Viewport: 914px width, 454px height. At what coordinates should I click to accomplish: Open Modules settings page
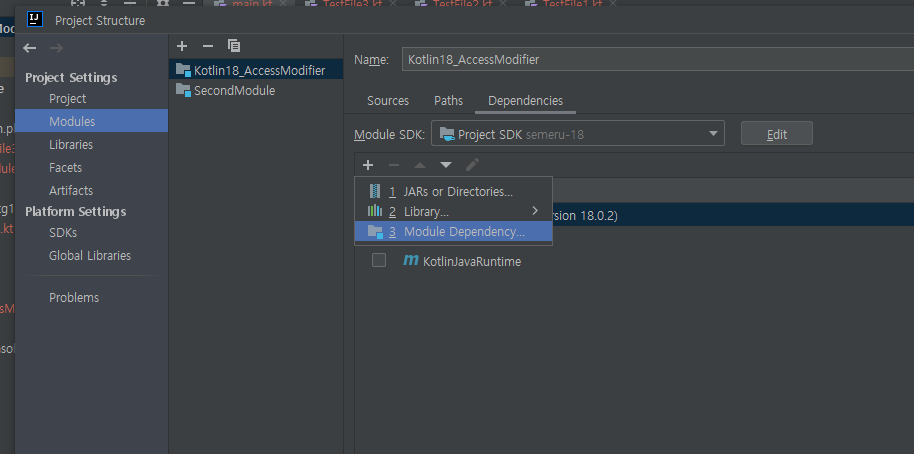click(x=92, y=121)
